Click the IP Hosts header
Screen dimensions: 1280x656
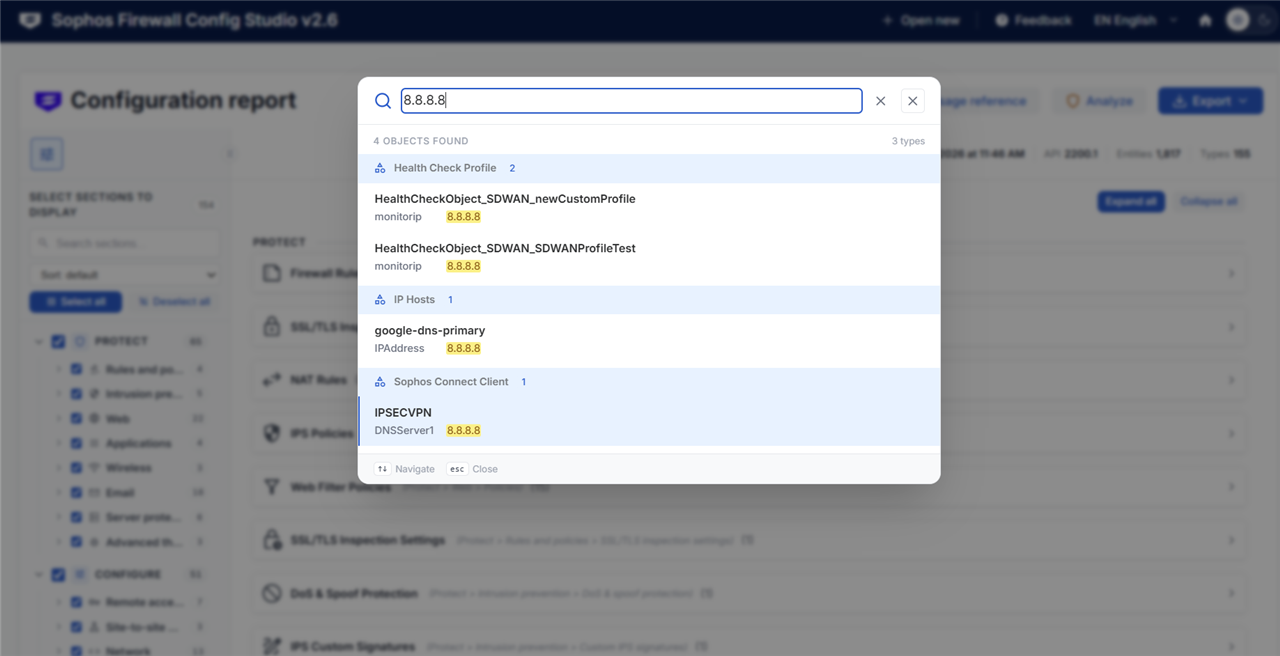[x=649, y=300]
